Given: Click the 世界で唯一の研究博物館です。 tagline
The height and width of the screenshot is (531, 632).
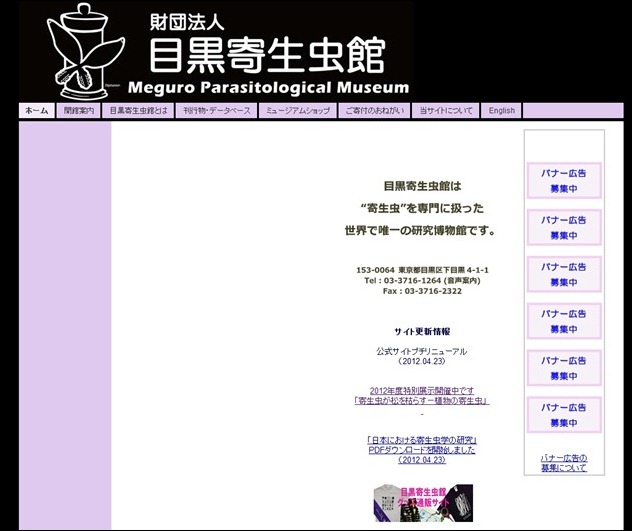Looking at the screenshot, I should coord(420,231).
